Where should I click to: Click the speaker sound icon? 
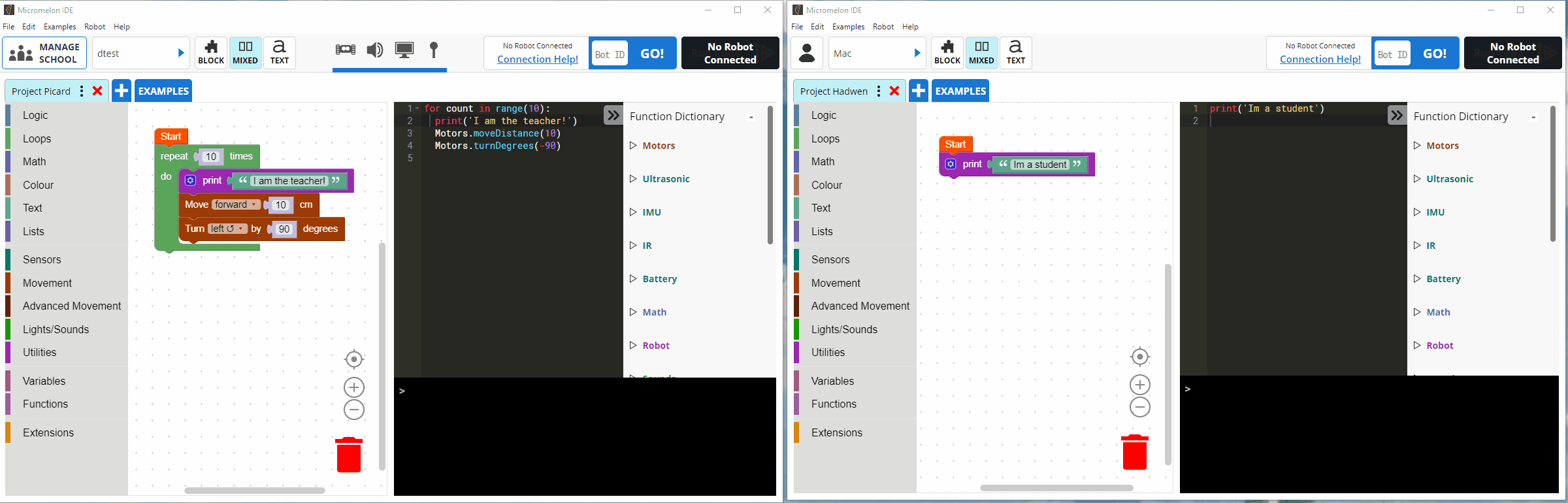[x=375, y=50]
